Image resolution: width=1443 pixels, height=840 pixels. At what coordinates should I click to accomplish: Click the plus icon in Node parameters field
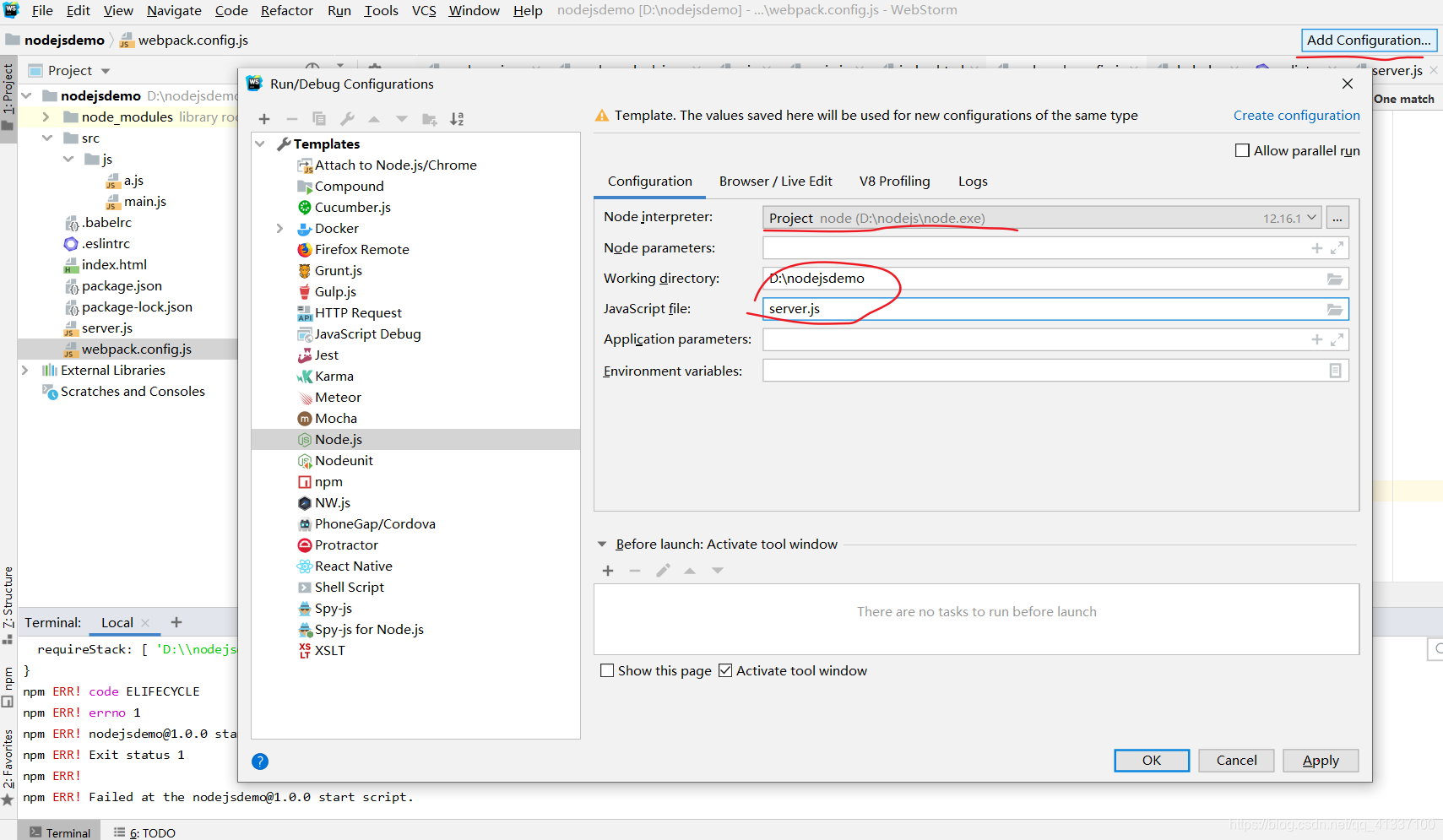click(1317, 248)
